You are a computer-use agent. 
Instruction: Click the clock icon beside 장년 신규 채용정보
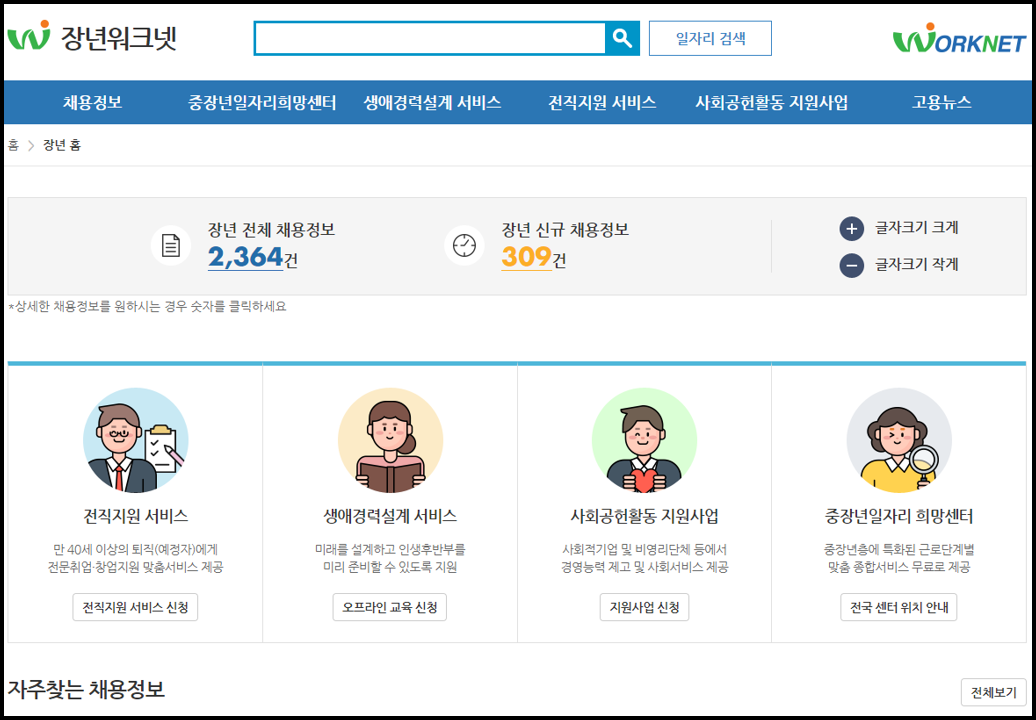click(464, 246)
